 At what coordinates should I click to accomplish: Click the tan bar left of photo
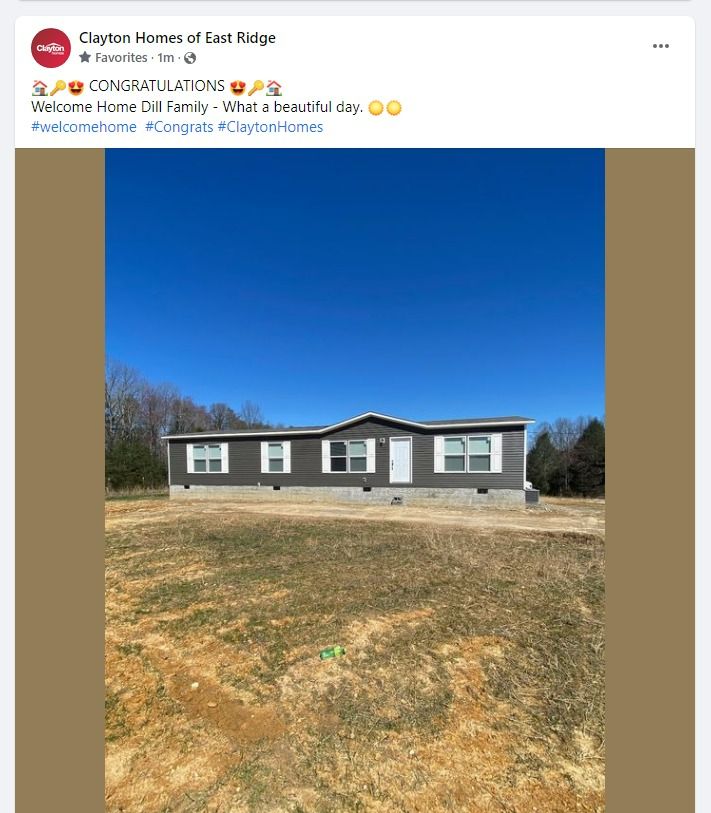pos(60,480)
